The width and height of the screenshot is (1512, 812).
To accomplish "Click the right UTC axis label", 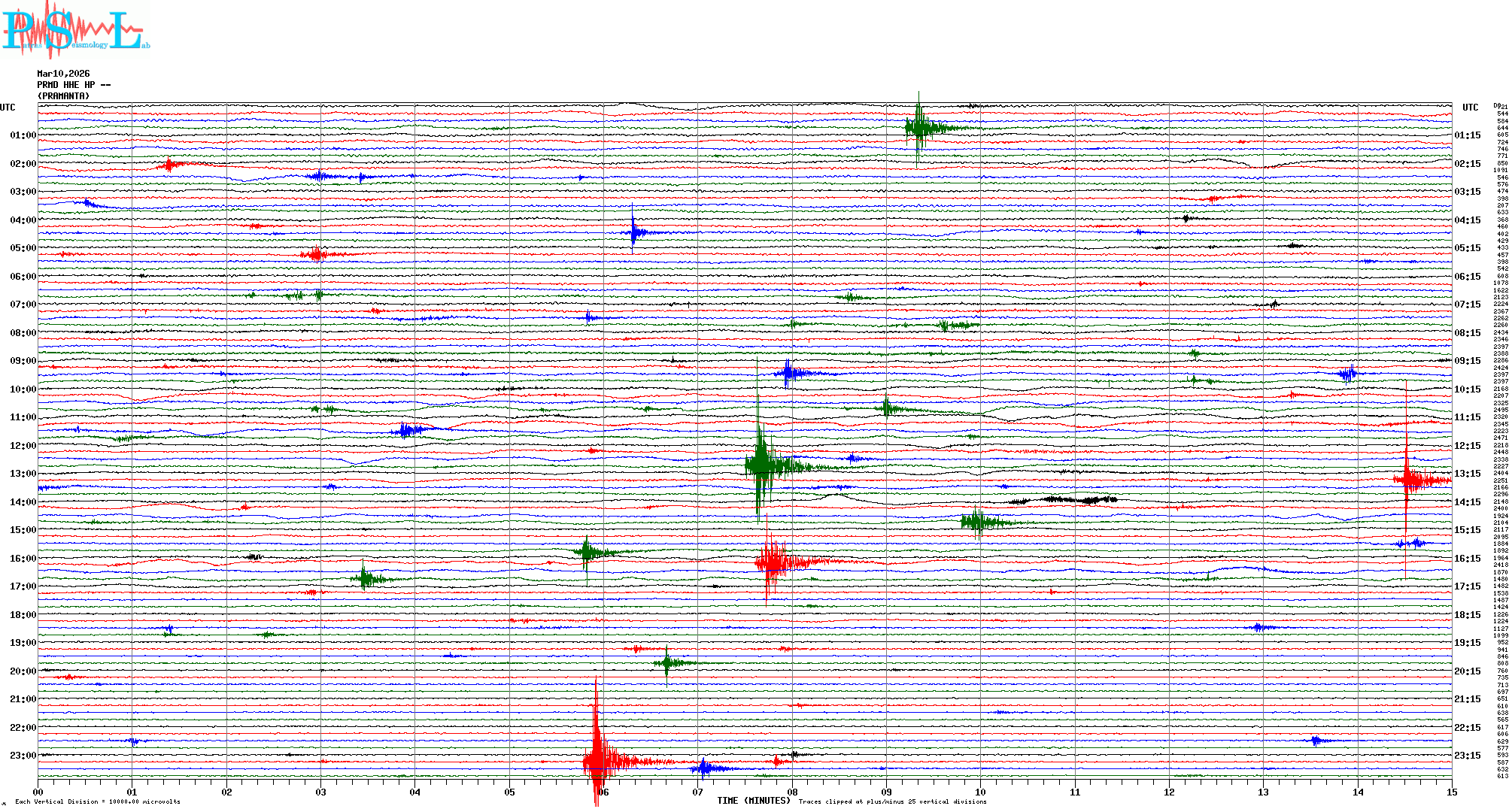I will 1470,108.
